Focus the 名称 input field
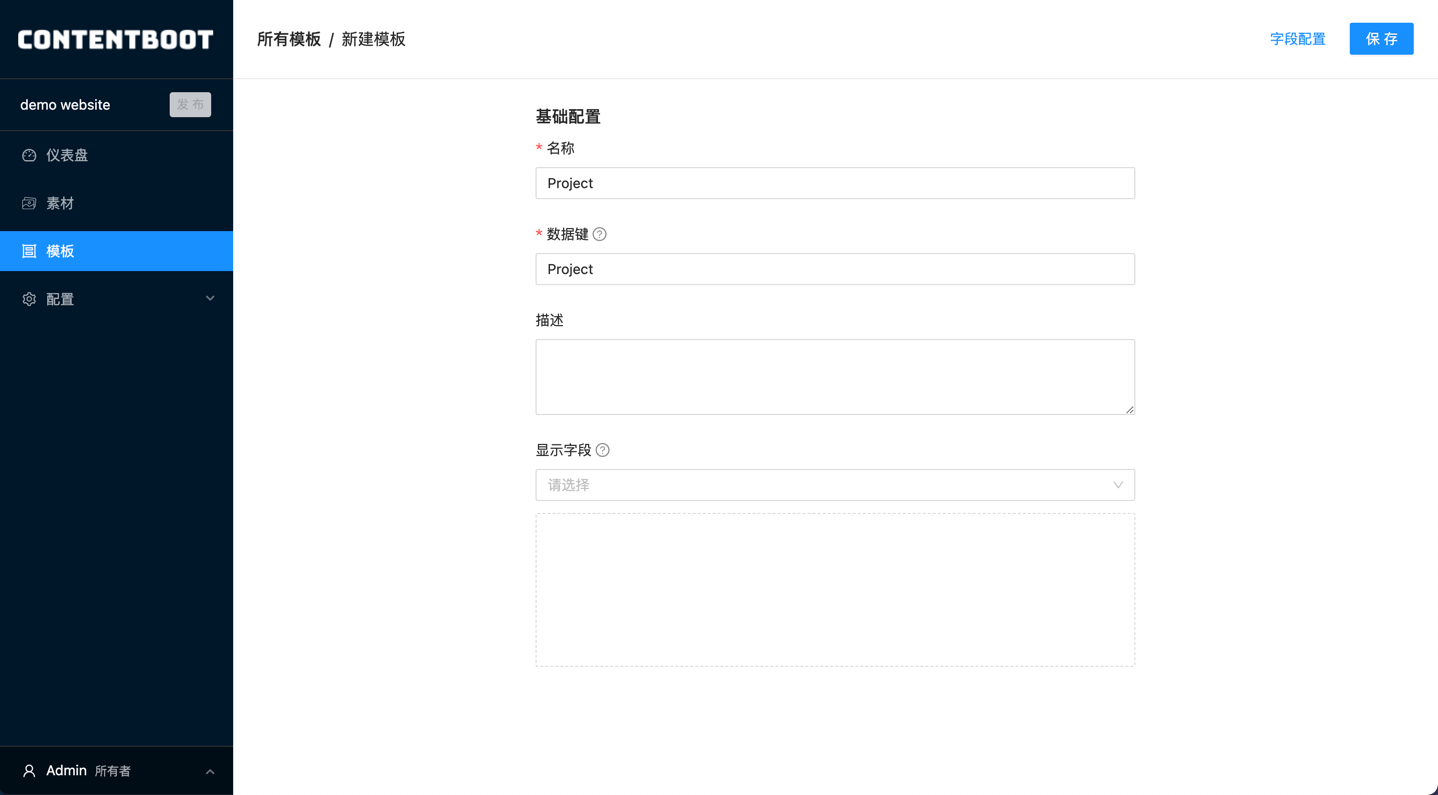The width and height of the screenshot is (1438, 795). [835, 183]
